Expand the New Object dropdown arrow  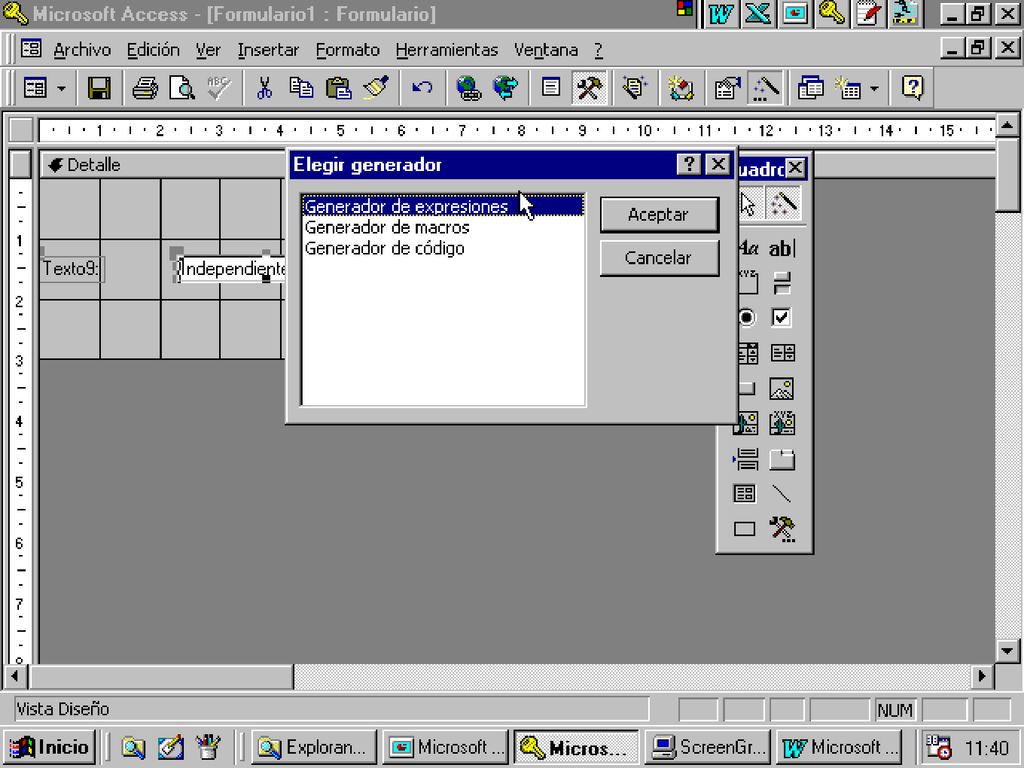click(874, 88)
